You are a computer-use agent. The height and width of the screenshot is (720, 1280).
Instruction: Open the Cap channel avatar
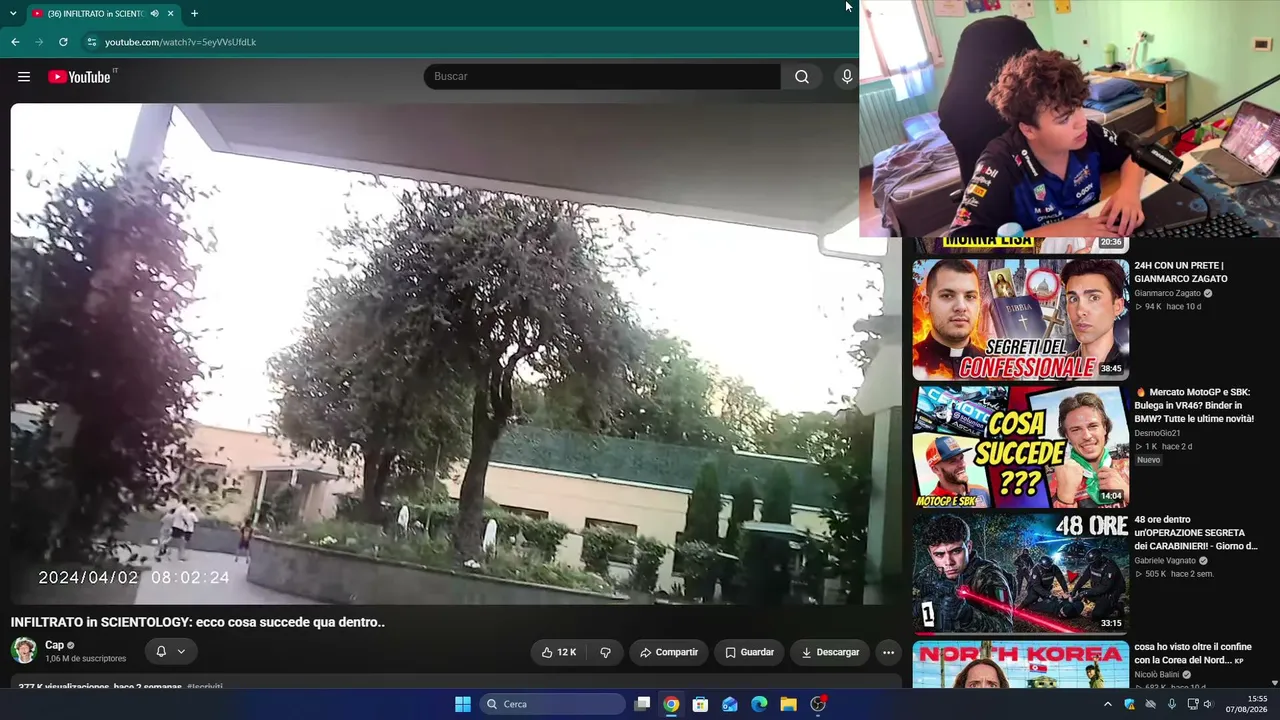point(24,651)
